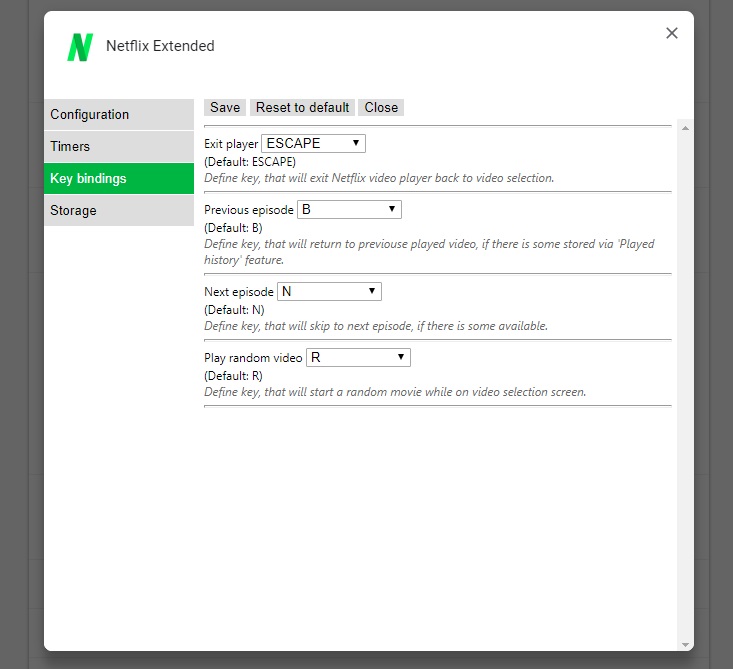Screen dimensions: 733x669
Task: Open the Storage tab
Action: coord(119,210)
